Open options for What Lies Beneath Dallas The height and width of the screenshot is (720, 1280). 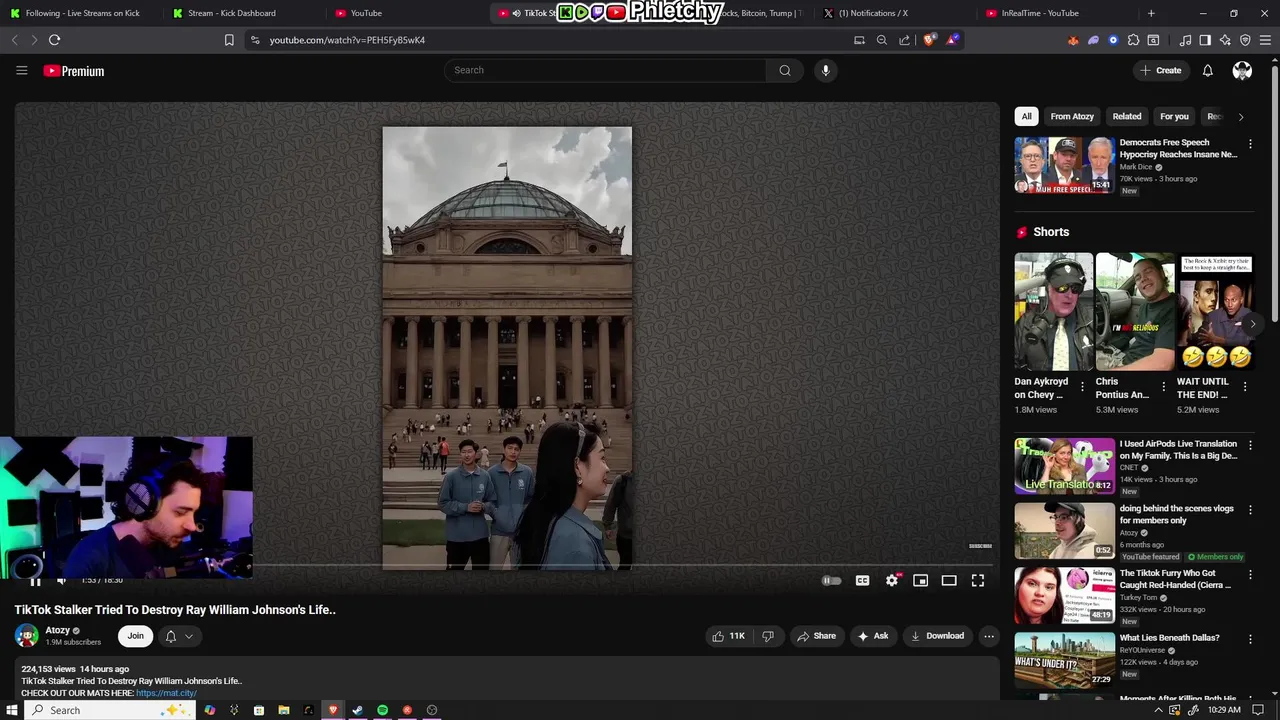tap(1250, 639)
